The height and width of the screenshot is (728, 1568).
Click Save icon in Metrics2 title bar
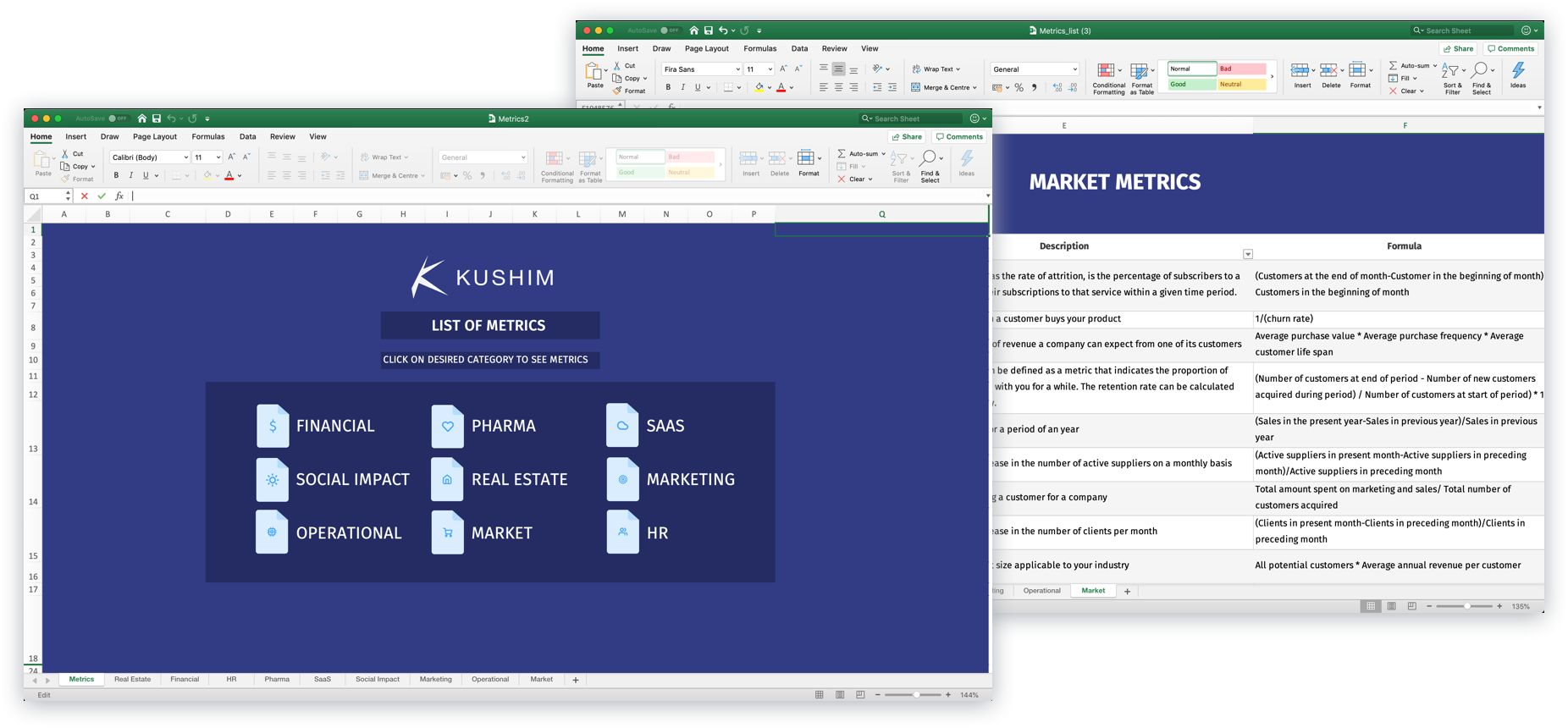point(157,119)
